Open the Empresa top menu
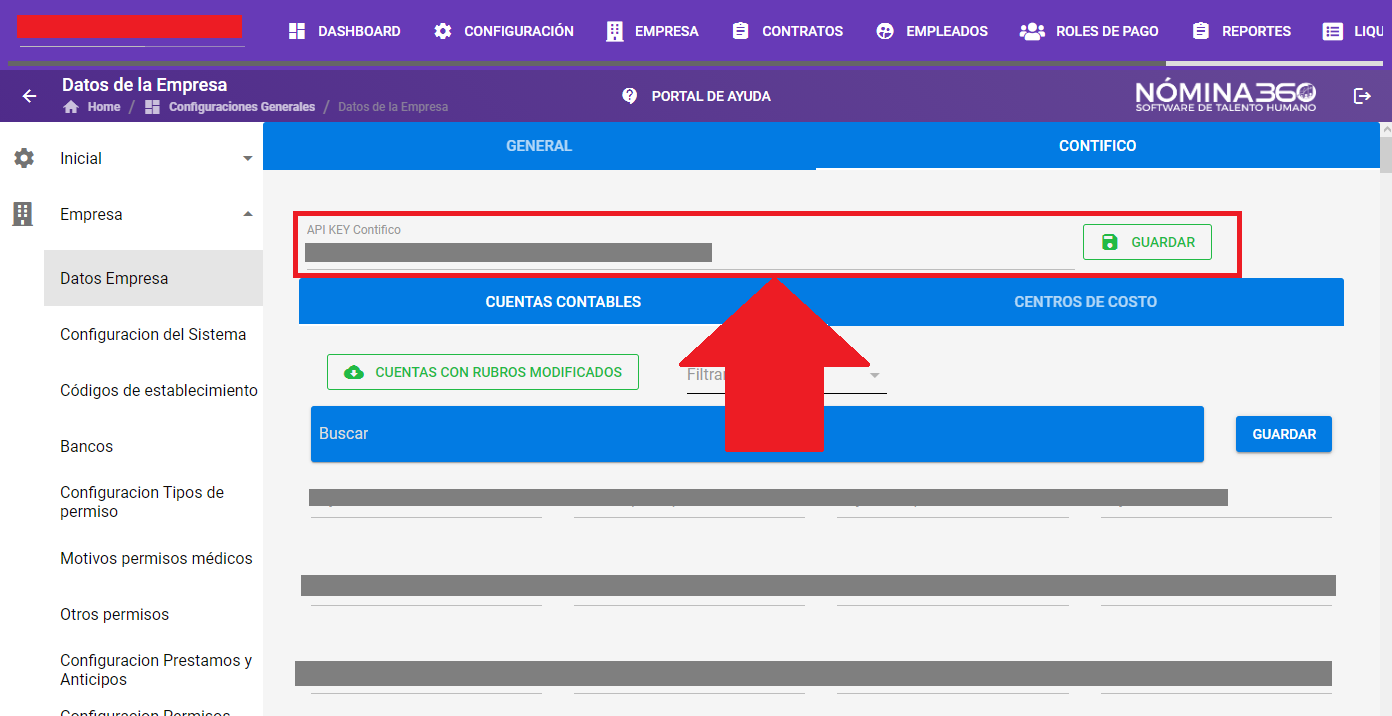 point(652,31)
